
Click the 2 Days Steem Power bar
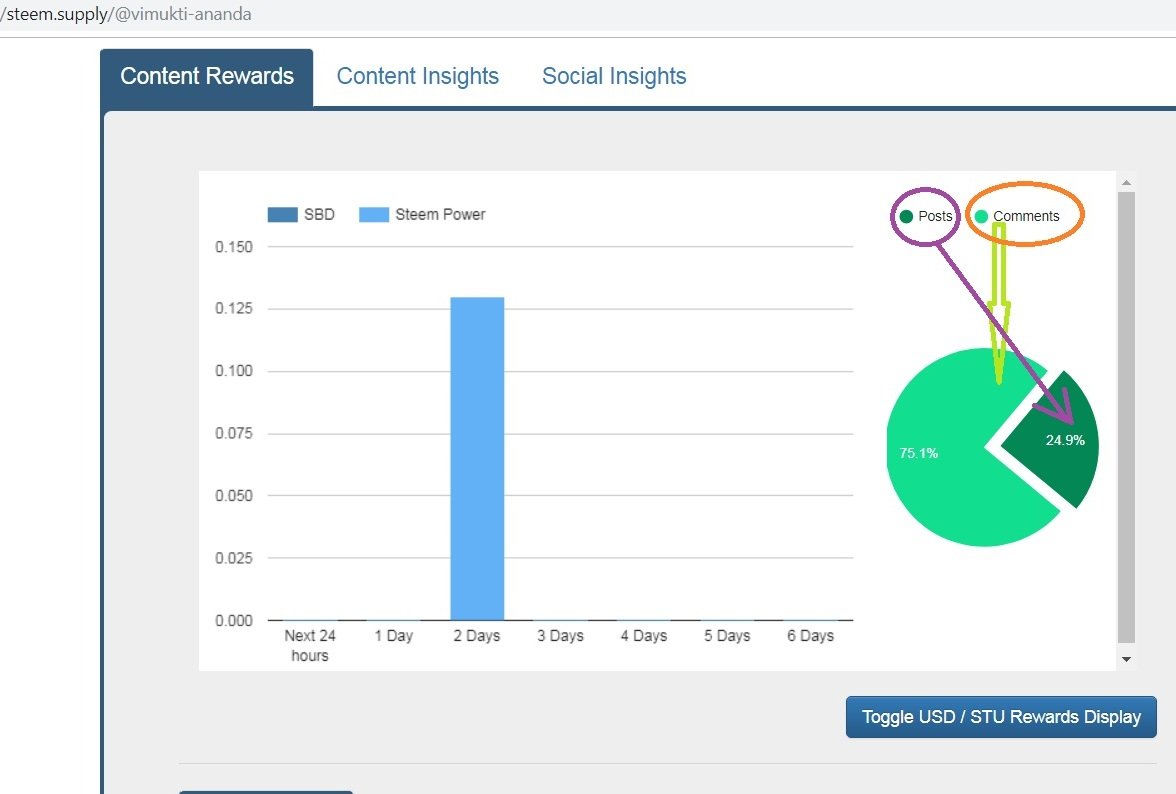click(477, 459)
